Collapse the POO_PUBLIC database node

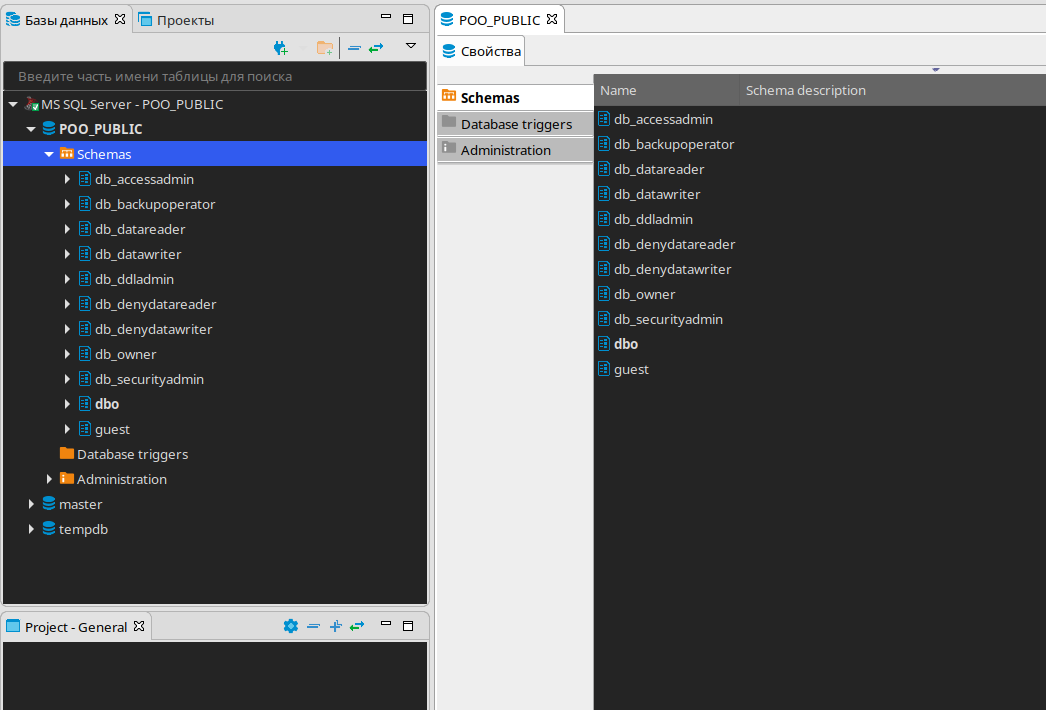(x=31, y=129)
